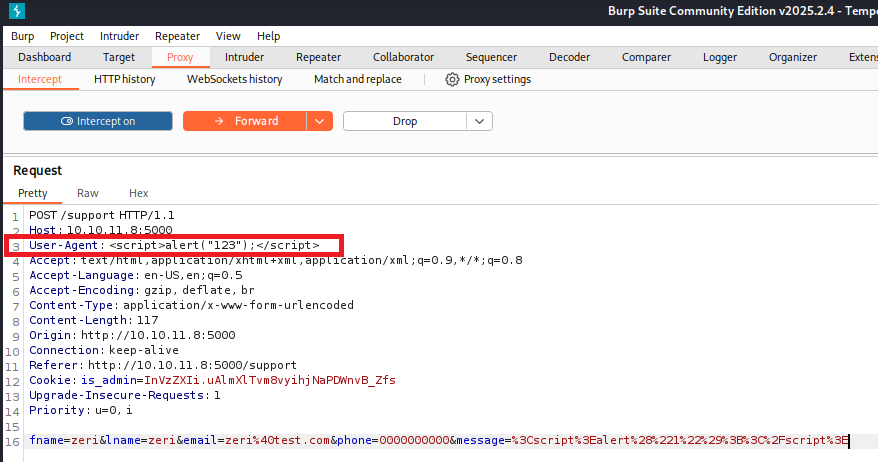
Task: Open the Burp menu
Action: tap(22, 36)
